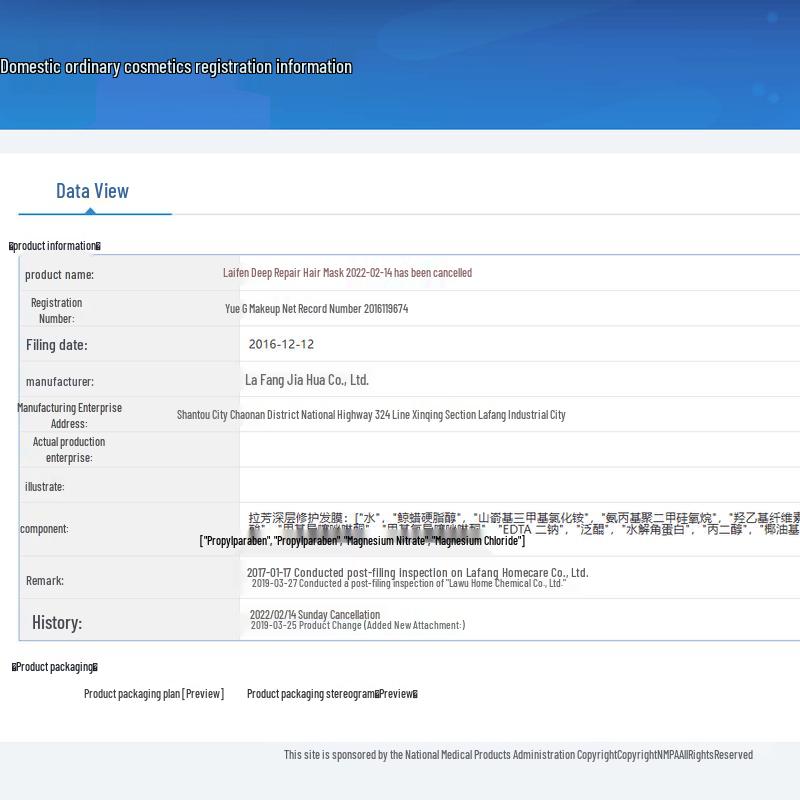The image size is (800, 800).
Task: Click the product information section heading
Action: point(55,246)
